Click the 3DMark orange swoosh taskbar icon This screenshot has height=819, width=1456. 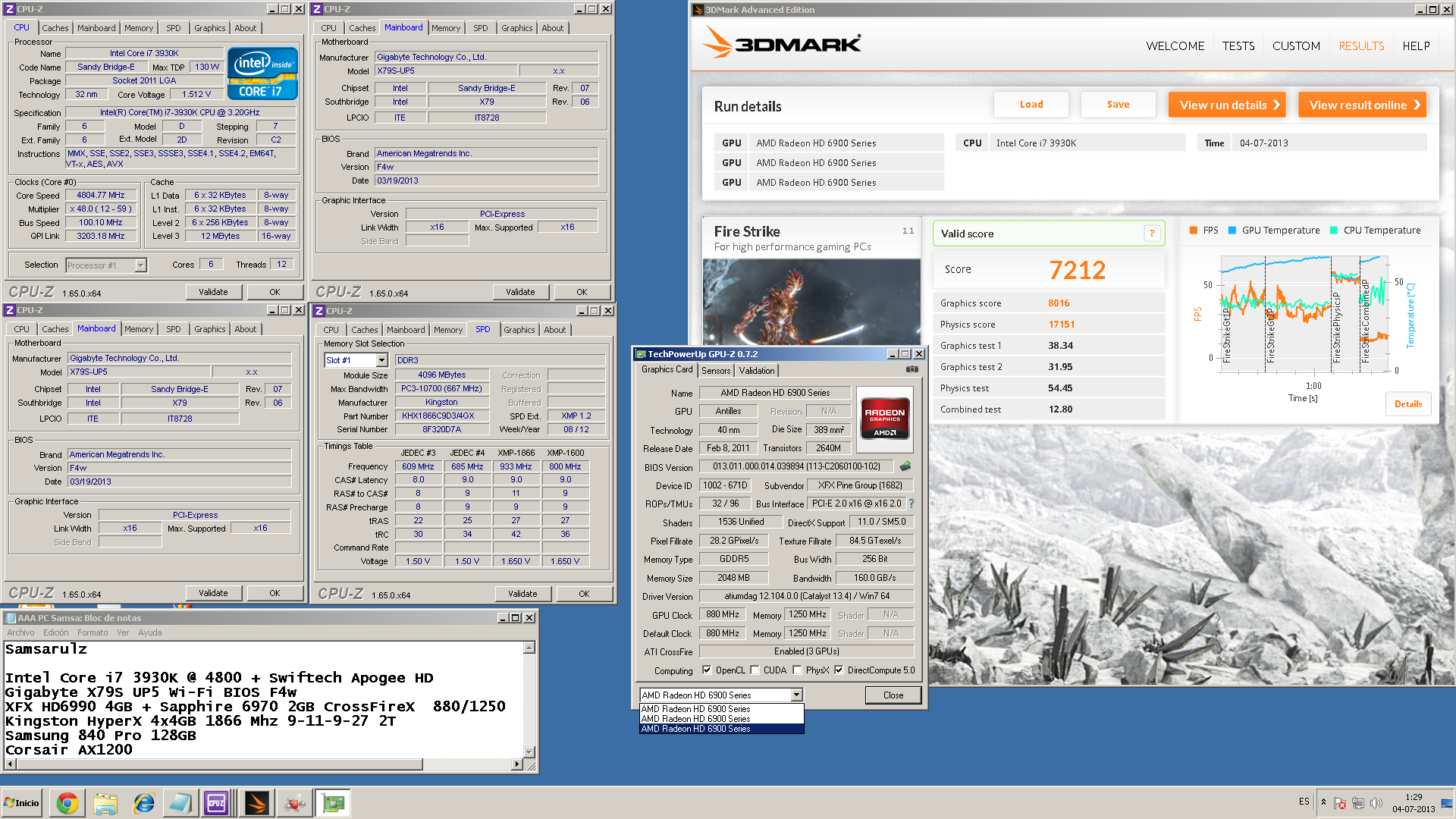(256, 803)
